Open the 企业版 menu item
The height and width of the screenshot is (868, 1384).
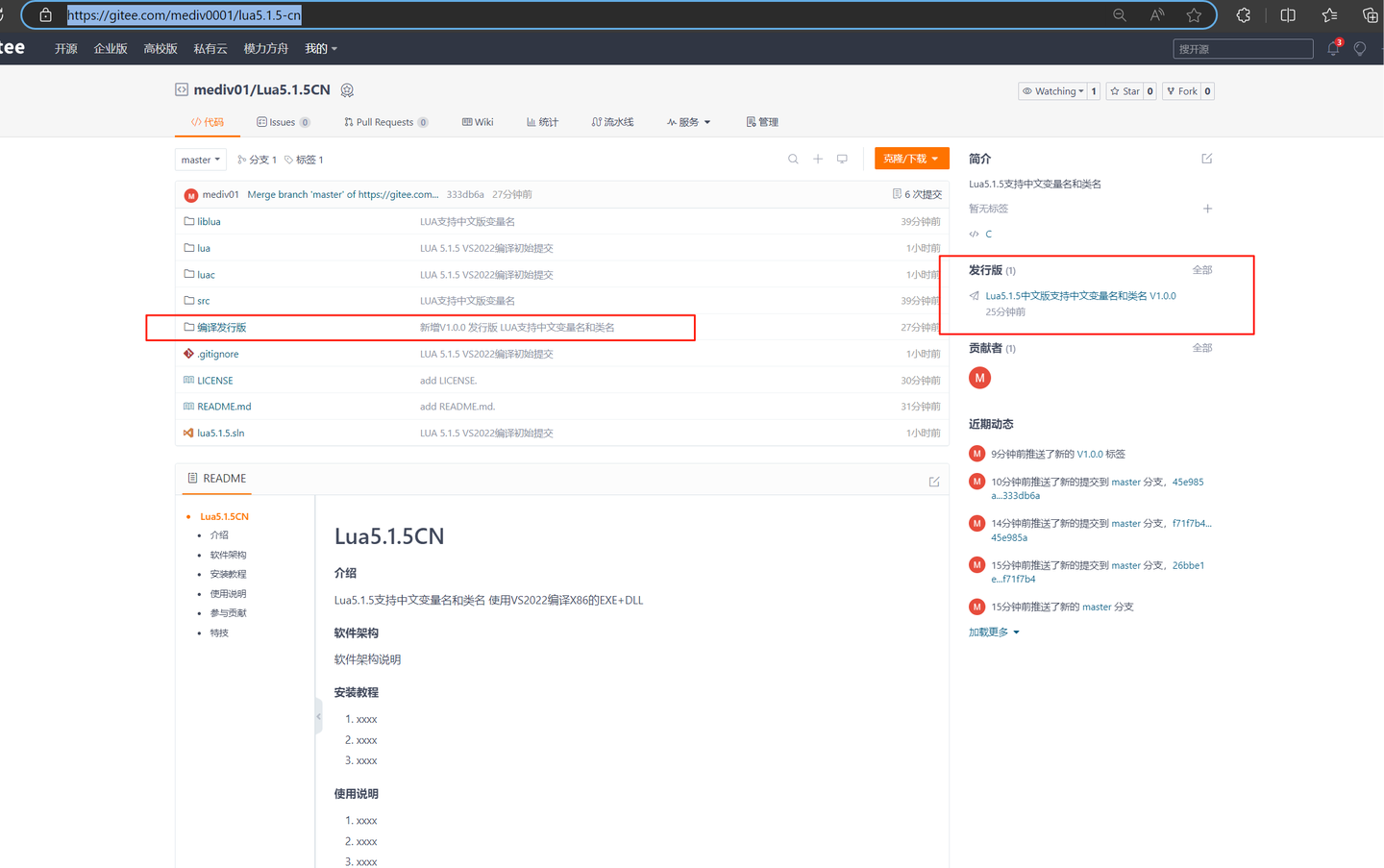click(110, 48)
